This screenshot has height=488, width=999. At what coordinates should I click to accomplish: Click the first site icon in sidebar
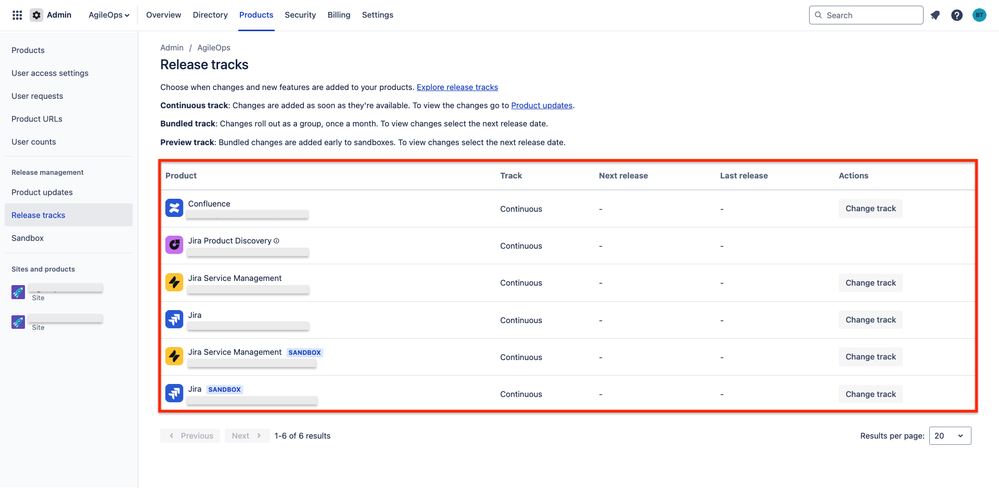pyautogui.click(x=18, y=292)
